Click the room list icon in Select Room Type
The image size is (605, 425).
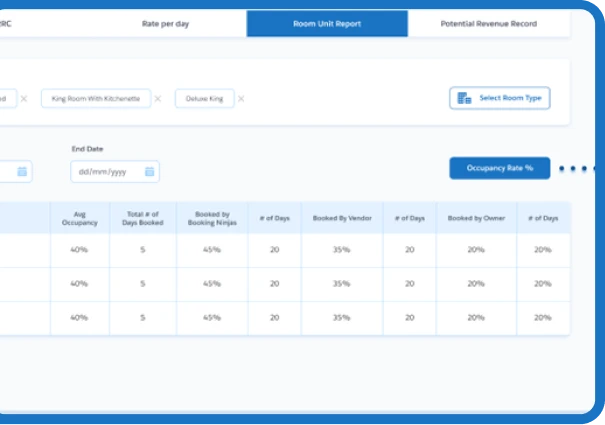pyautogui.click(x=464, y=98)
